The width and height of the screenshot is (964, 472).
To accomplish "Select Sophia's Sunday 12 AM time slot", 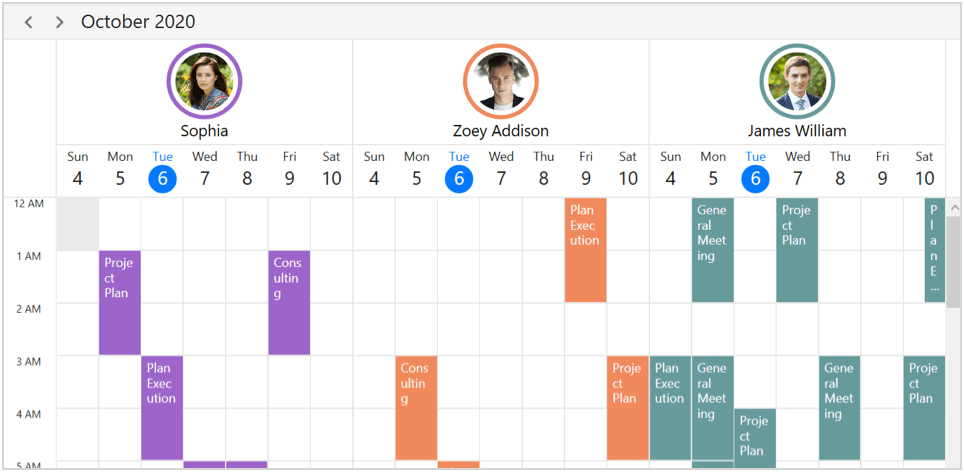I will coord(77,223).
